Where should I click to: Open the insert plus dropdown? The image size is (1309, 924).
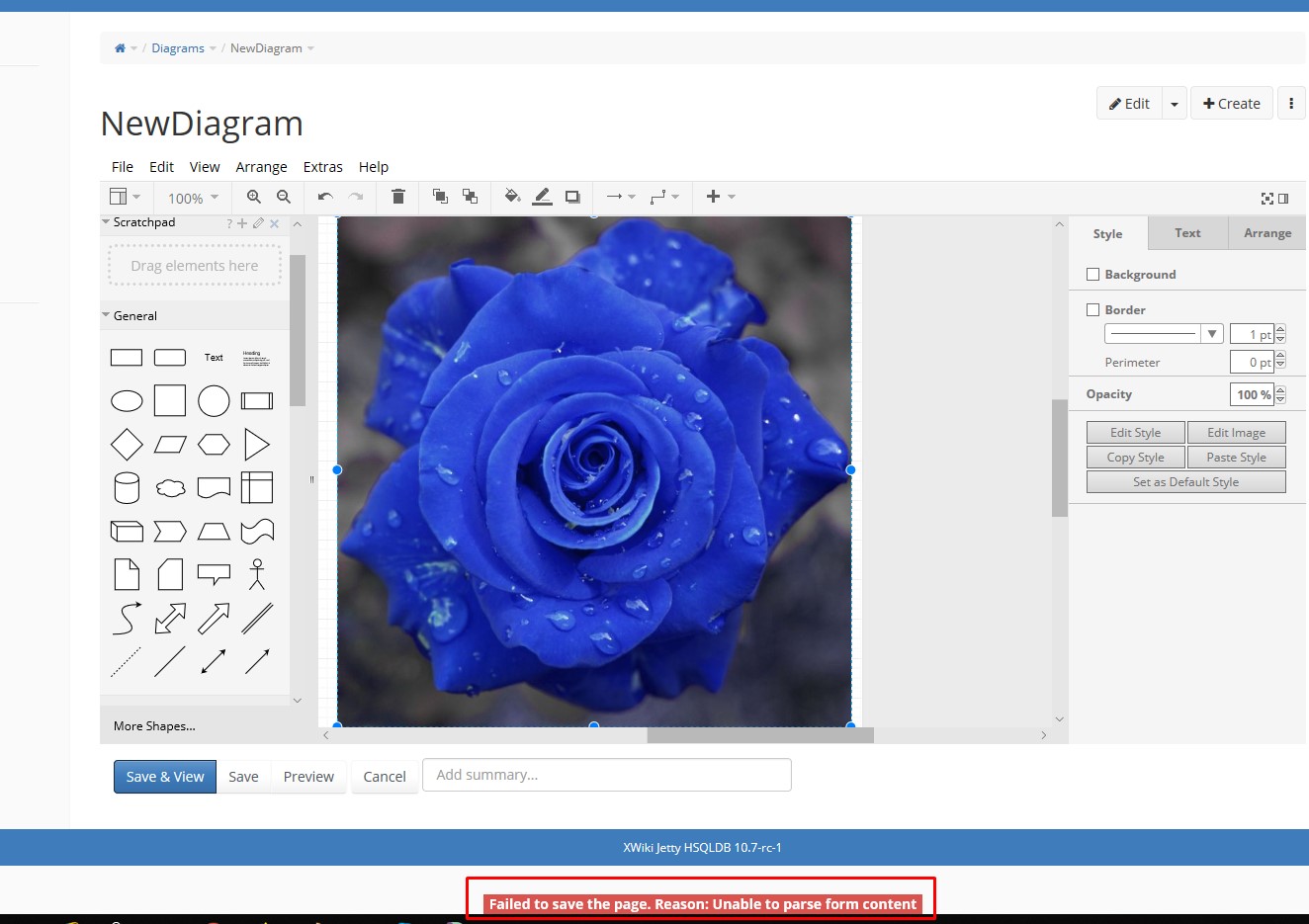721,197
